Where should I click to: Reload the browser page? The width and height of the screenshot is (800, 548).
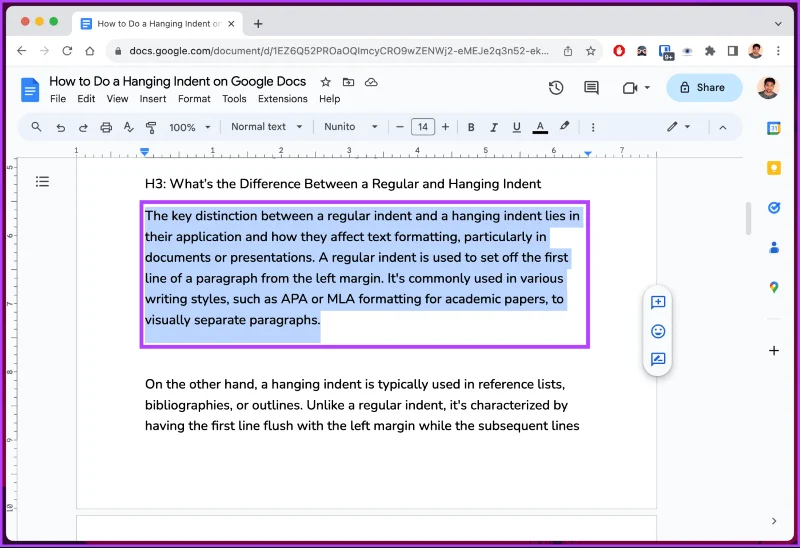pyautogui.click(x=67, y=51)
